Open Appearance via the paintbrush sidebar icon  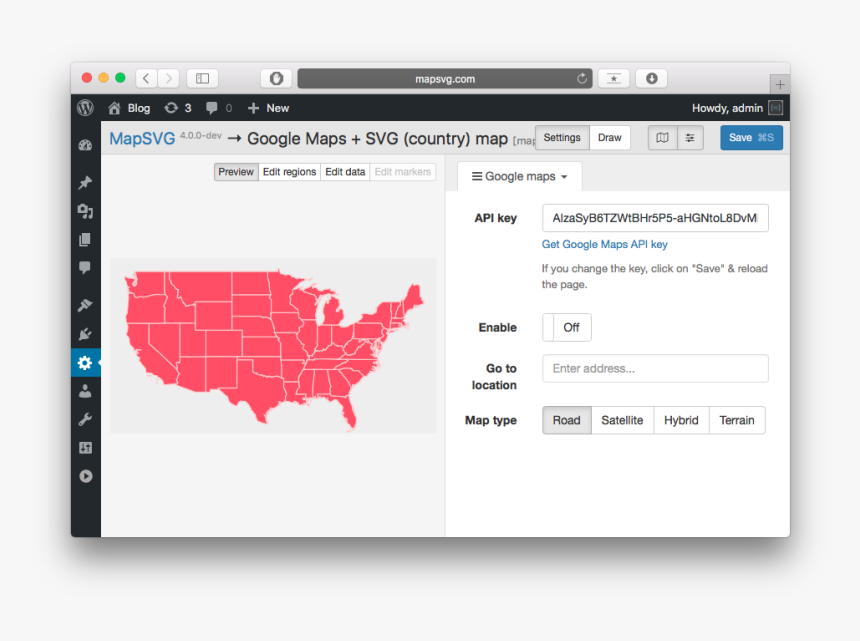point(85,305)
